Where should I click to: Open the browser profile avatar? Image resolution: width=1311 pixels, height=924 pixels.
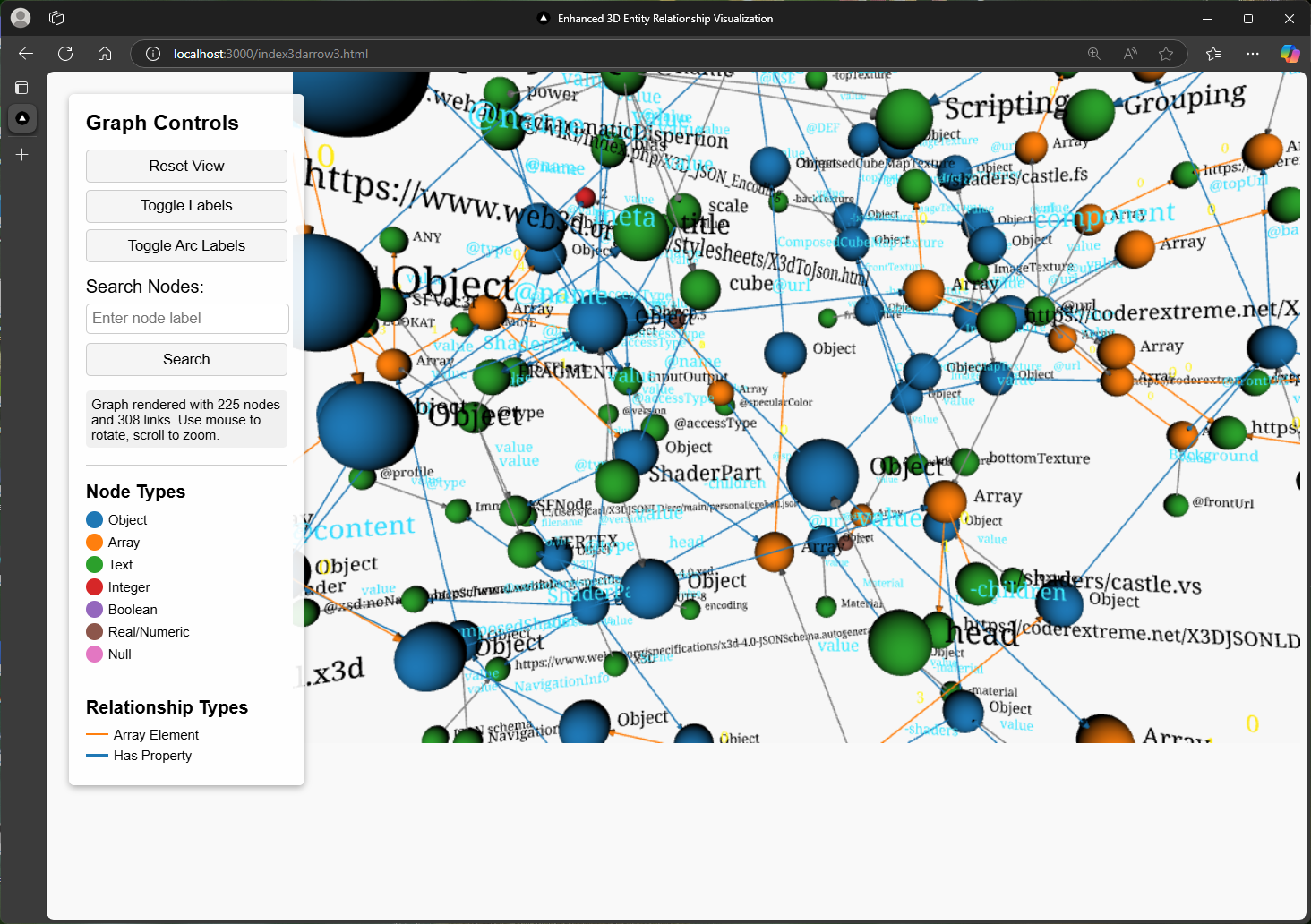(x=21, y=18)
